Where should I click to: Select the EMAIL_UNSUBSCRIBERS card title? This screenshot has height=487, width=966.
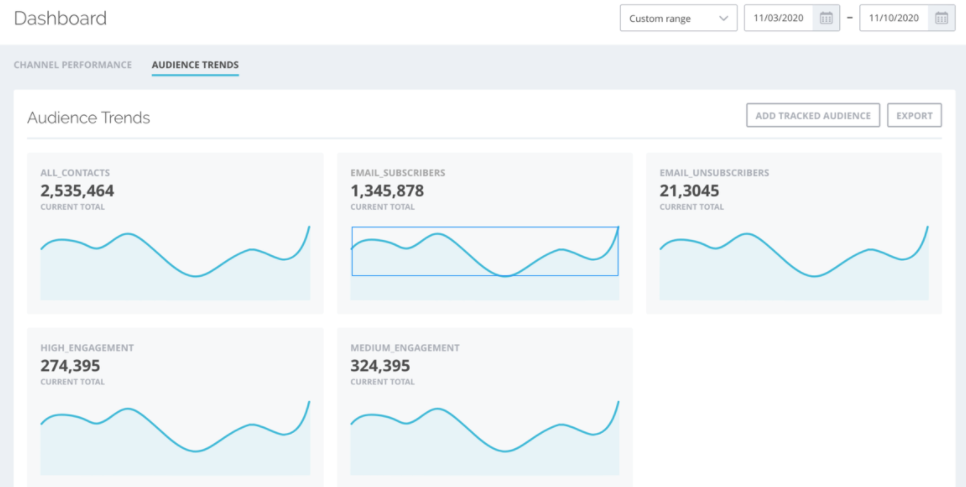pyautogui.click(x=714, y=173)
